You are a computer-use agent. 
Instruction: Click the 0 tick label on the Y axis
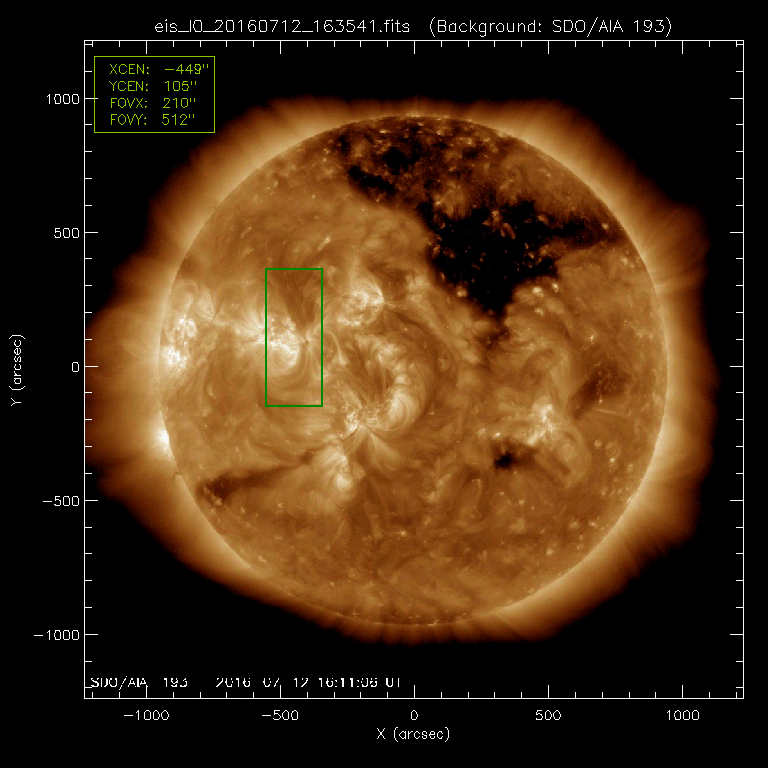pyautogui.click(x=73, y=367)
